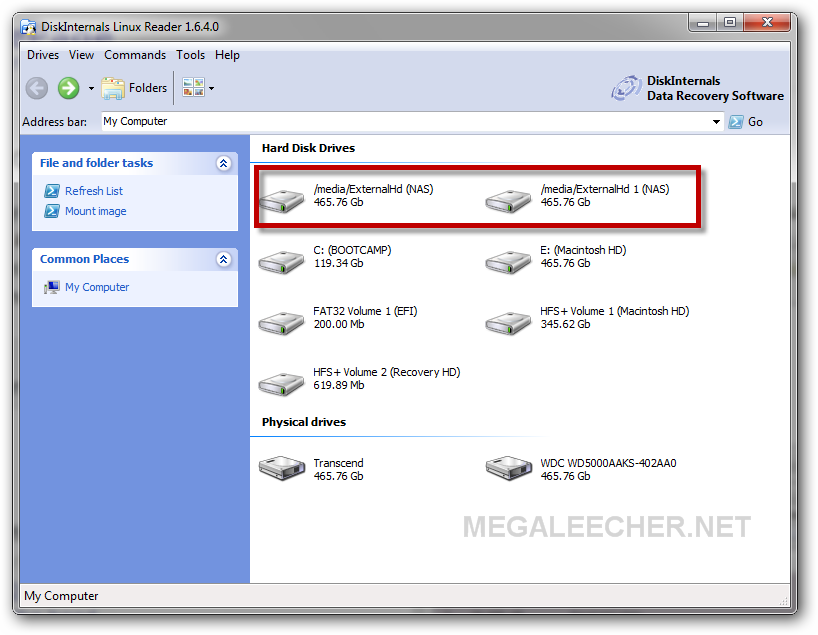The width and height of the screenshot is (818, 635).
Task: Select the WDC WD5000AAKS-402AA0 physical drive icon
Action: click(x=509, y=468)
